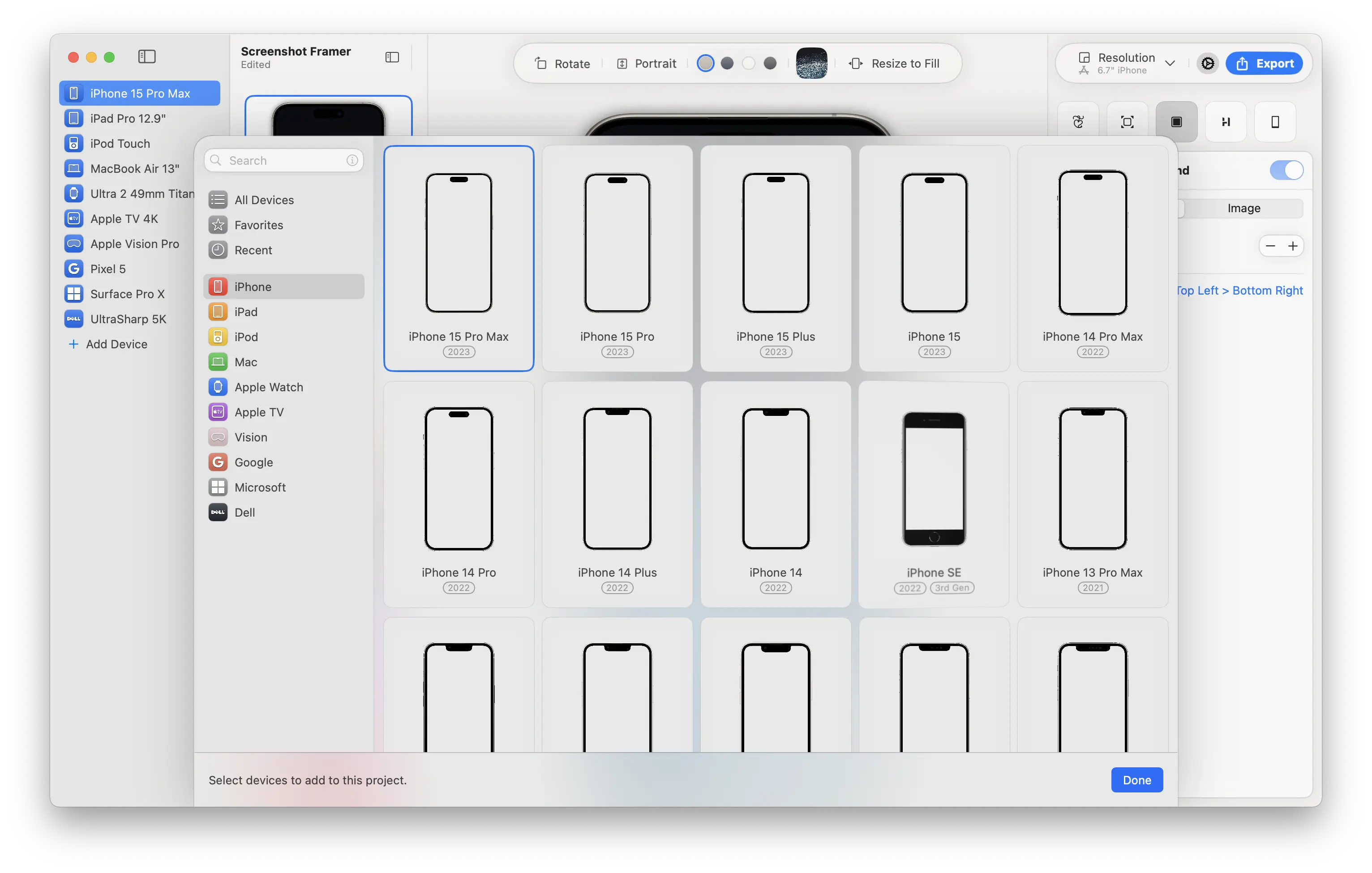Viewport: 1372px width, 873px height.
Task: Click the Done button
Action: 1136,779
